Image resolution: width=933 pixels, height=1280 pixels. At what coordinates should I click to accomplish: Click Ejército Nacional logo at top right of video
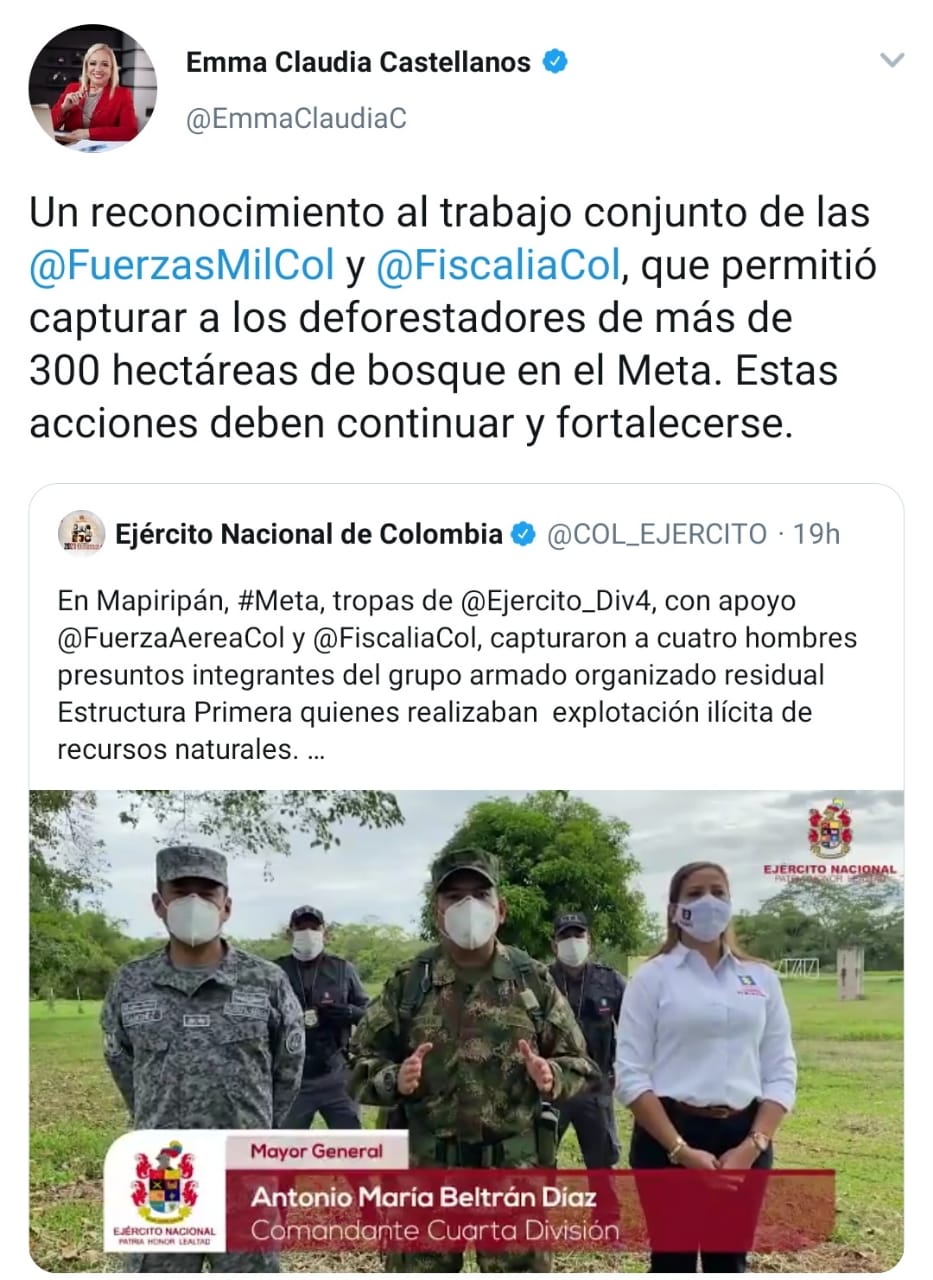tap(830, 842)
